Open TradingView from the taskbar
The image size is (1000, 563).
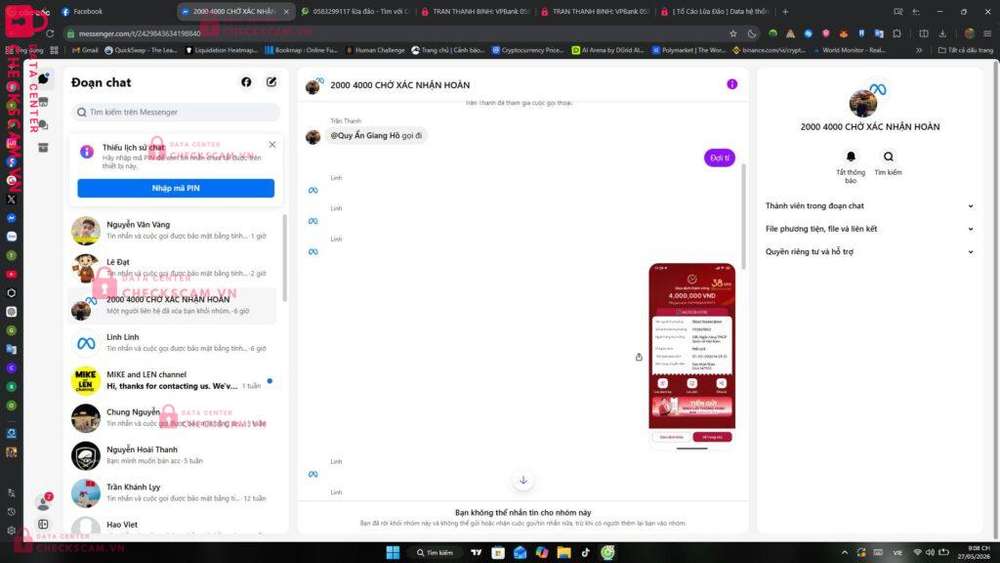[476, 552]
